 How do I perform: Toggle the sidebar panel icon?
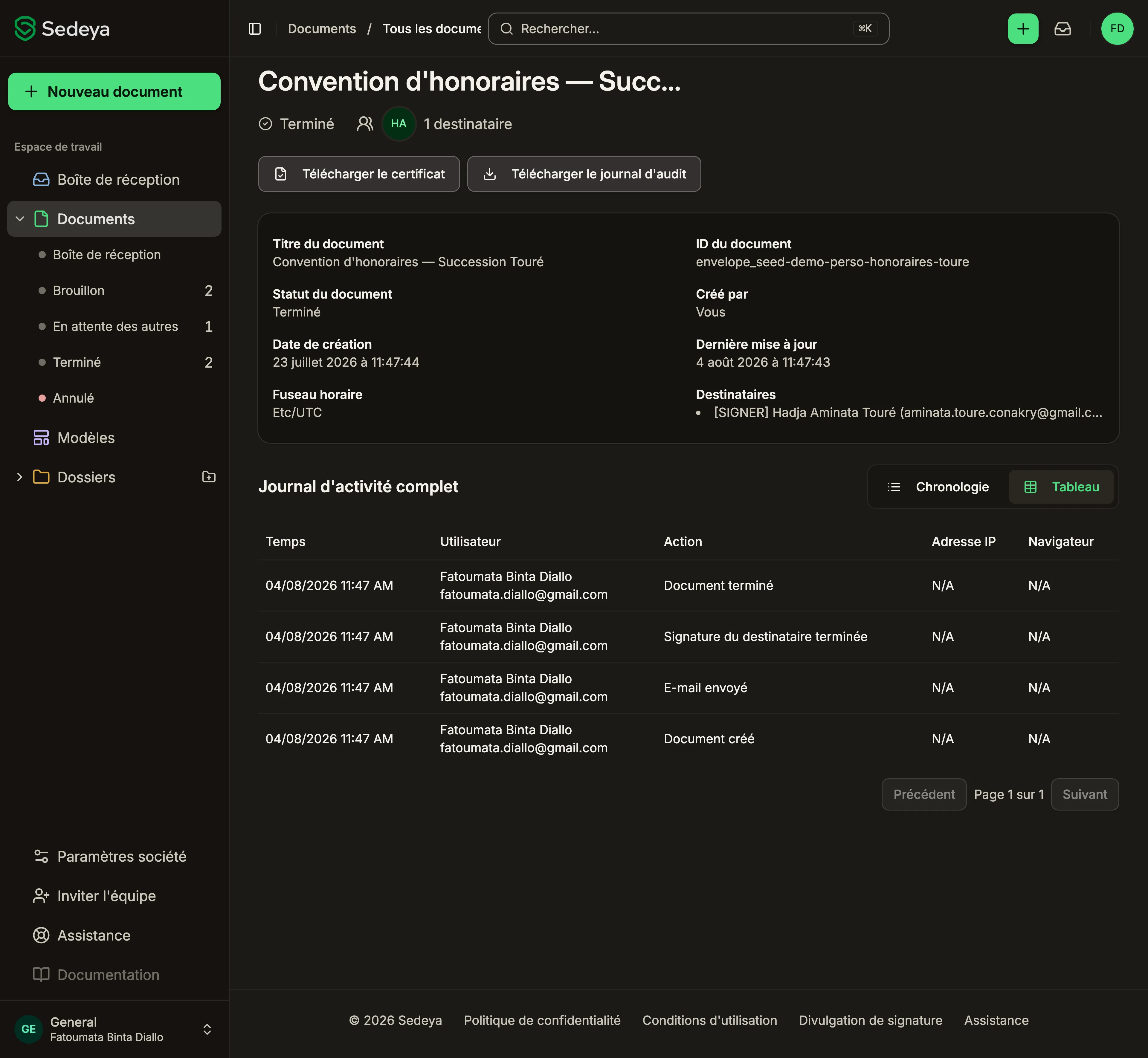tap(255, 29)
